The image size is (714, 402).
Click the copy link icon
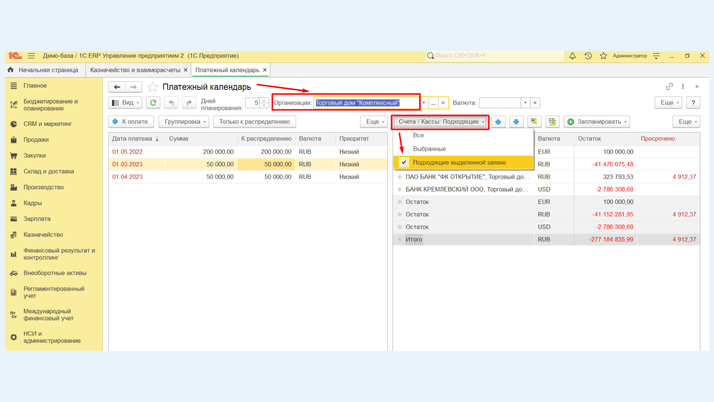point(669,87)
